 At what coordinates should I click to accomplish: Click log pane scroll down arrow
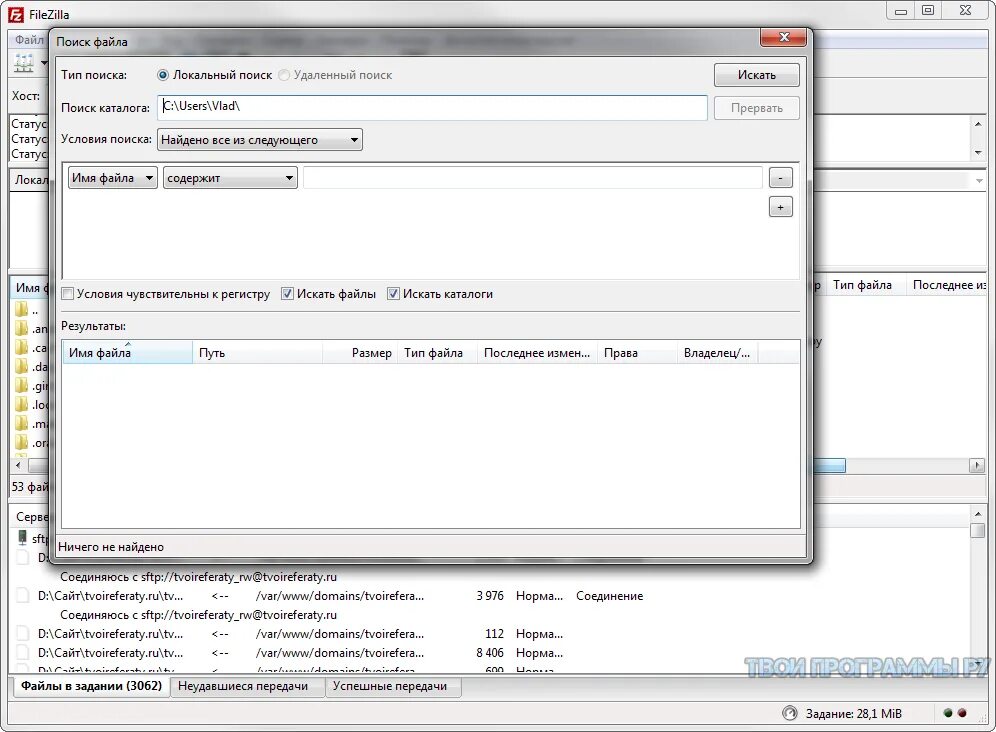978,153
